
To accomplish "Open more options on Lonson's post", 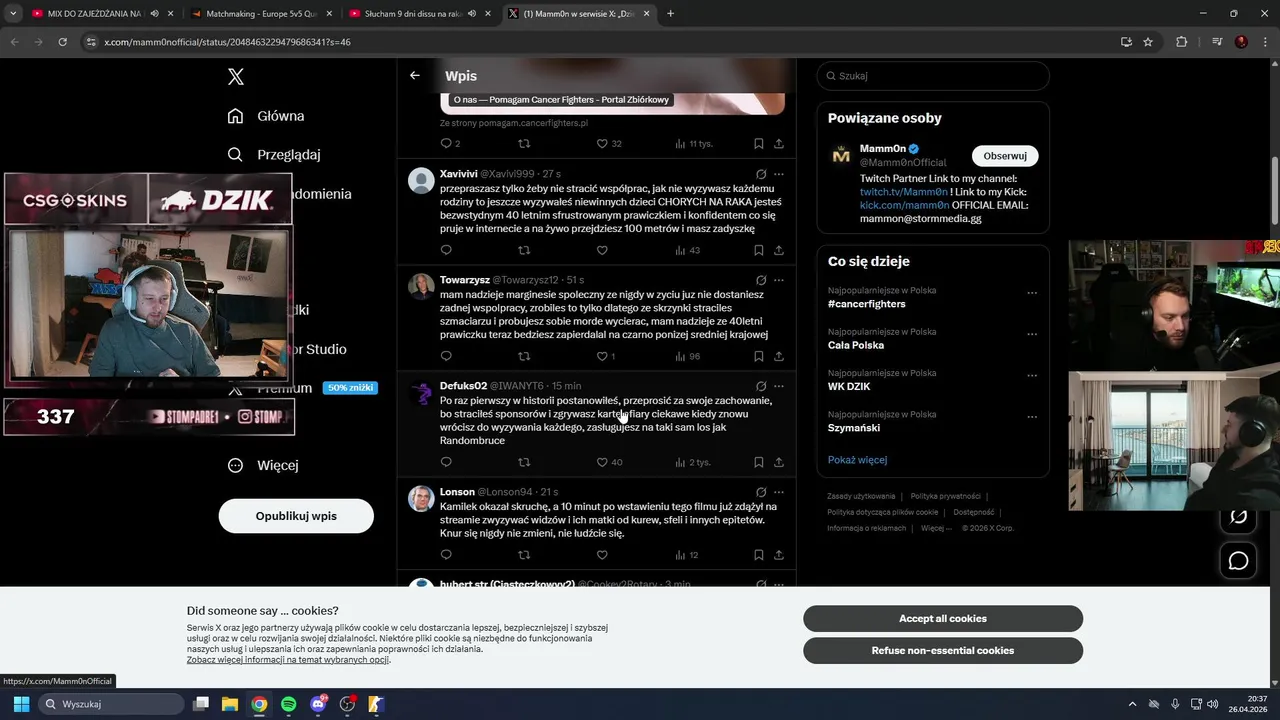I will 779,492.
